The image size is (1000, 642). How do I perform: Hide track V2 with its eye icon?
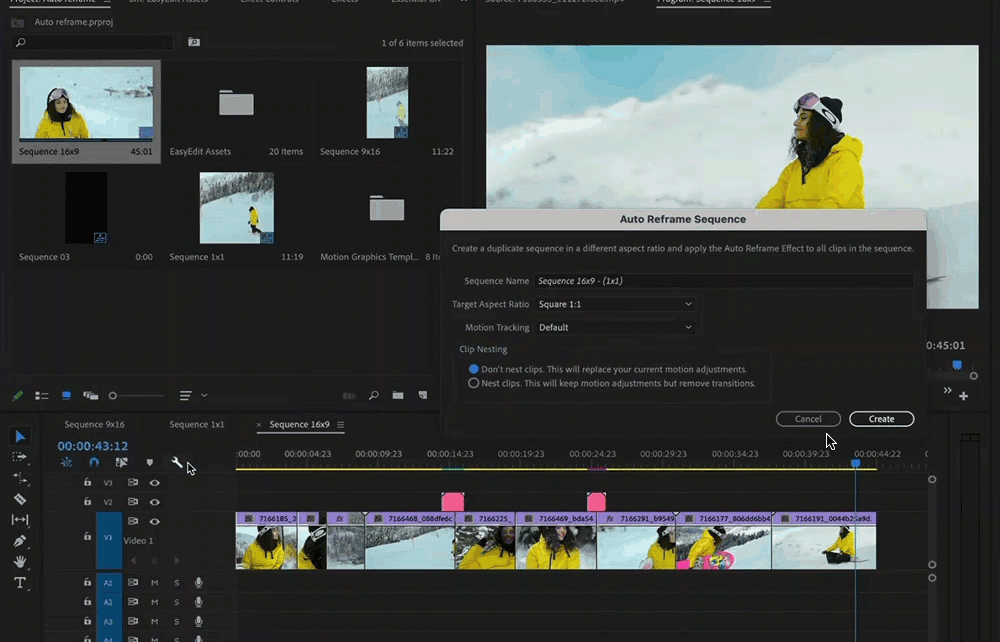(x=154, y=502)
